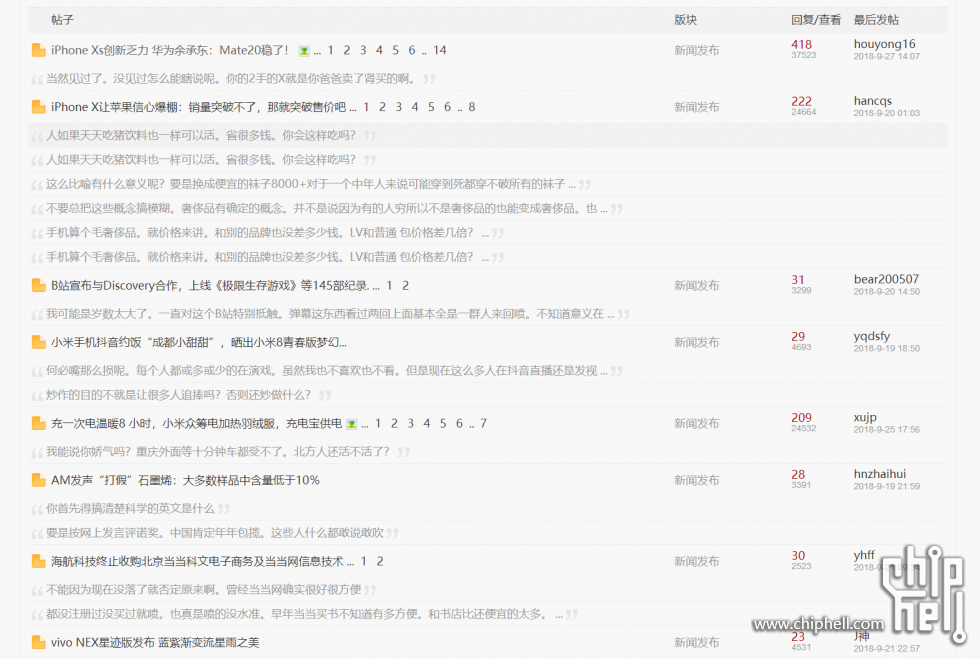Open reply 你首先得搞清楚科学的英文是什么
Screen dimensions: 980x659
pos(130,508)
